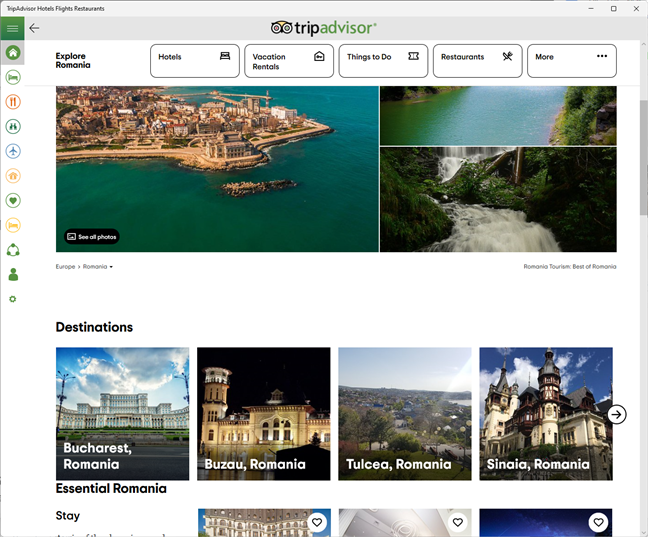
Task: Open the green circular-arrows sidebar icon
Action: (13, 250)
